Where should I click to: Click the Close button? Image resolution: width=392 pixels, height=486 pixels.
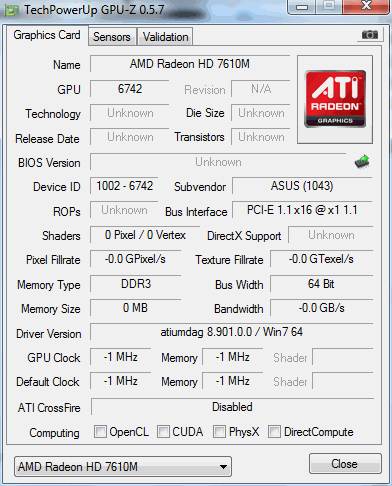[345, 464]
